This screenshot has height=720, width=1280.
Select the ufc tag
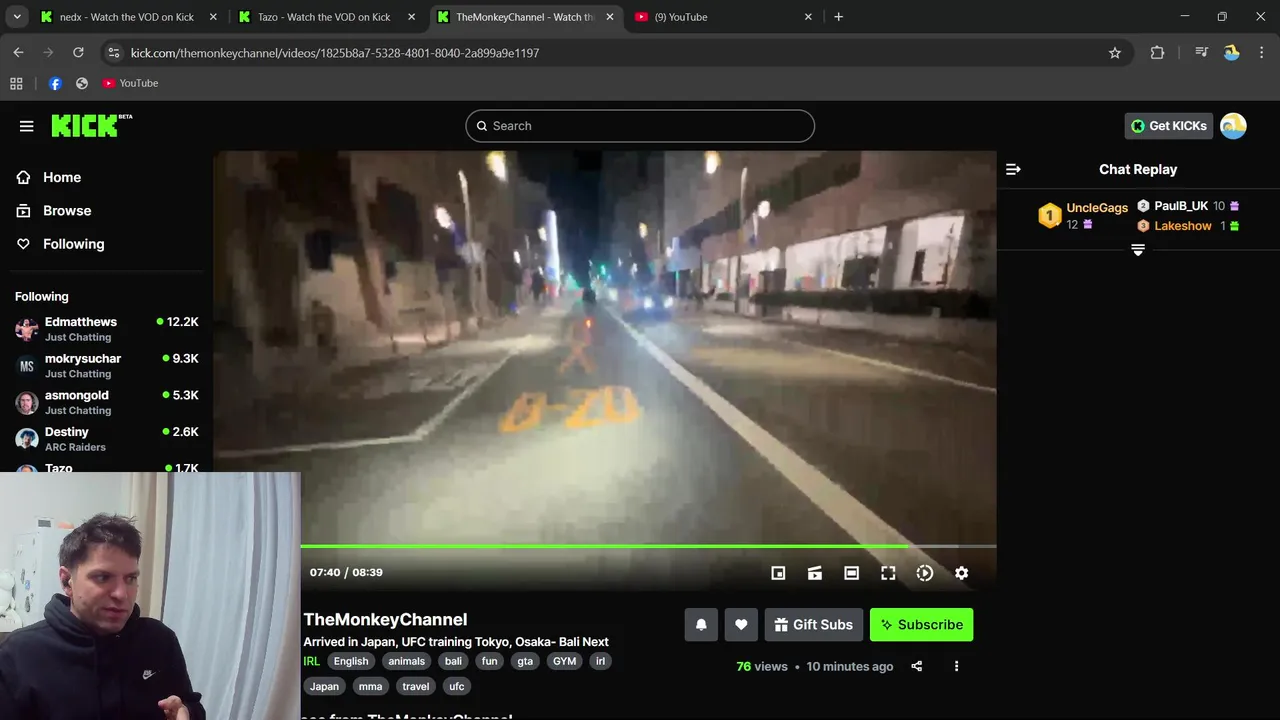click(457, 687)
